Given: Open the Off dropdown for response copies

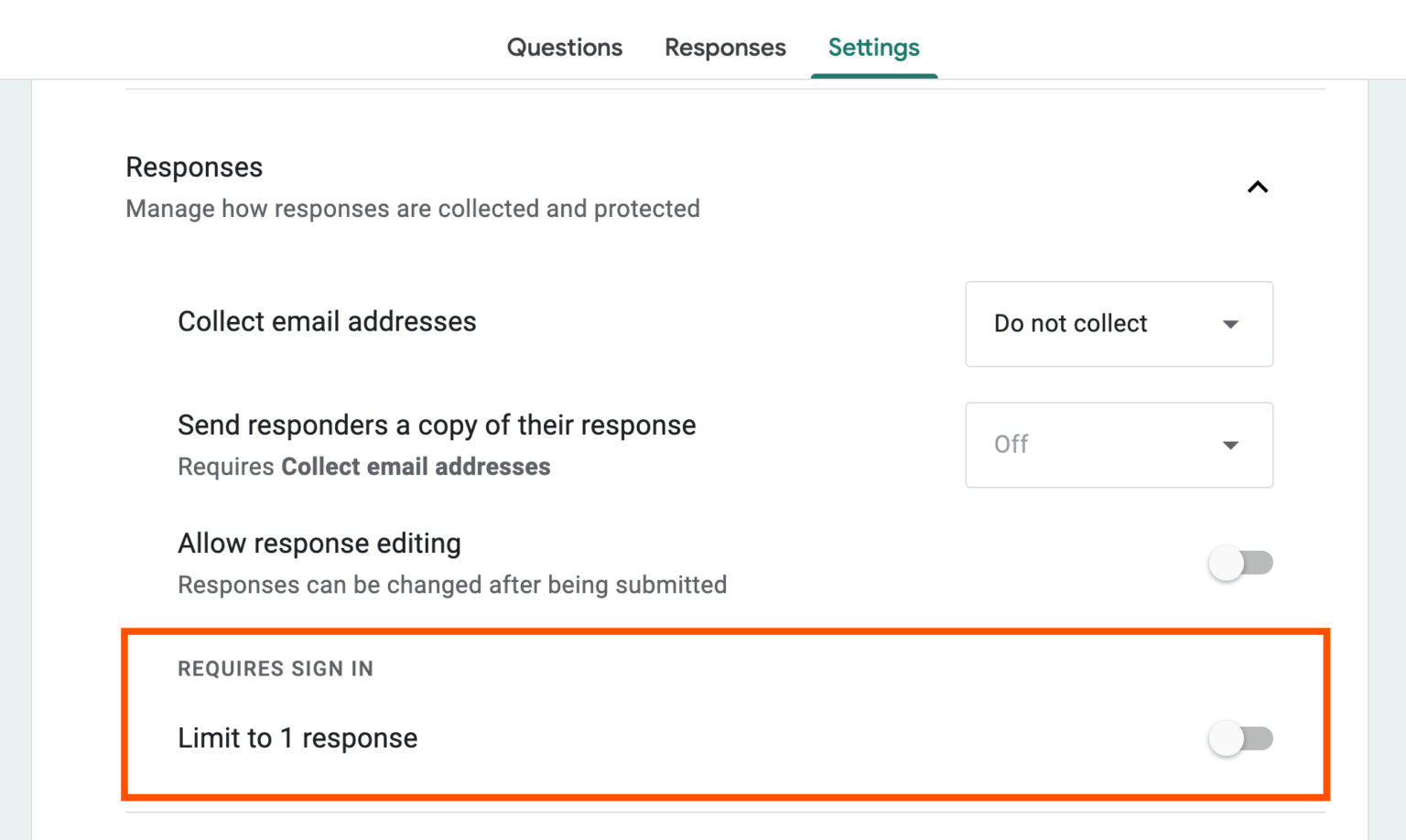Looking at the screenshot, I should (x=1118, y=446).
